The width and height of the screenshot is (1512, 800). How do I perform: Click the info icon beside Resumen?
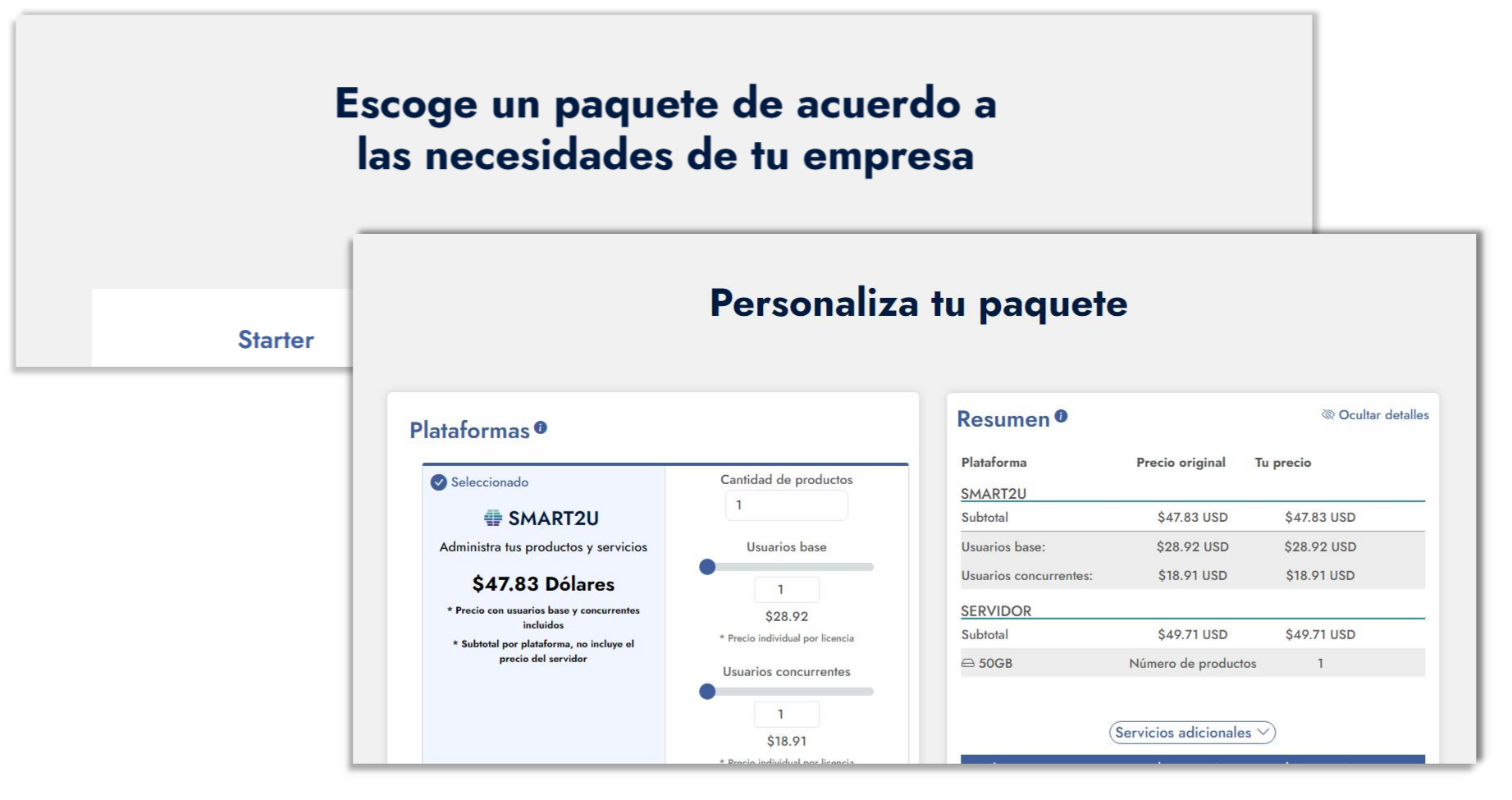click(1061, 416)
